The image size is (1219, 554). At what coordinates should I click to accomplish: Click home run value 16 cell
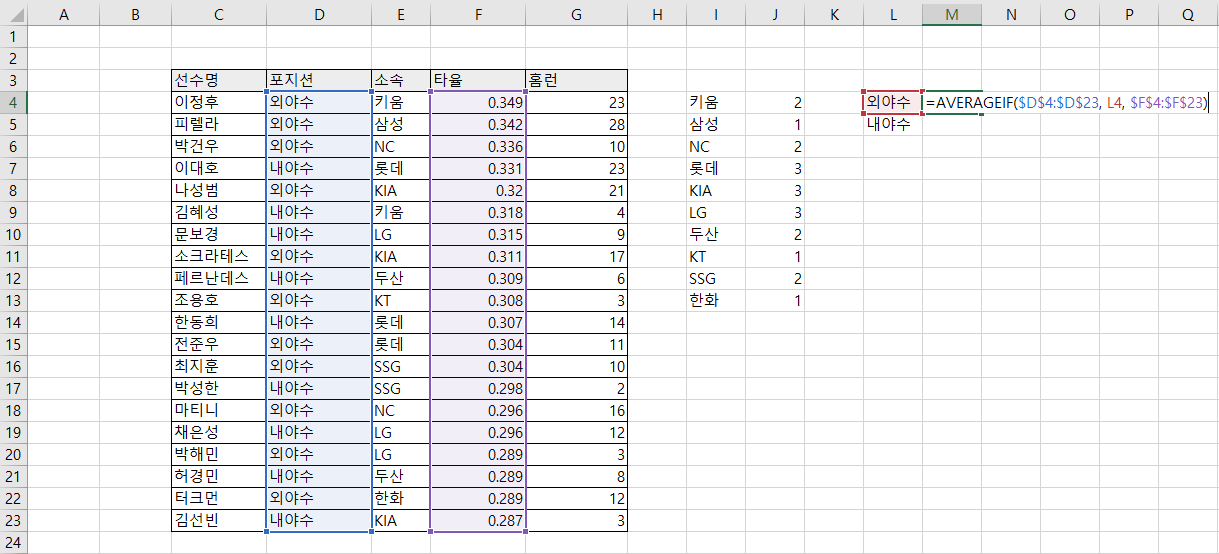coord(576,410)
